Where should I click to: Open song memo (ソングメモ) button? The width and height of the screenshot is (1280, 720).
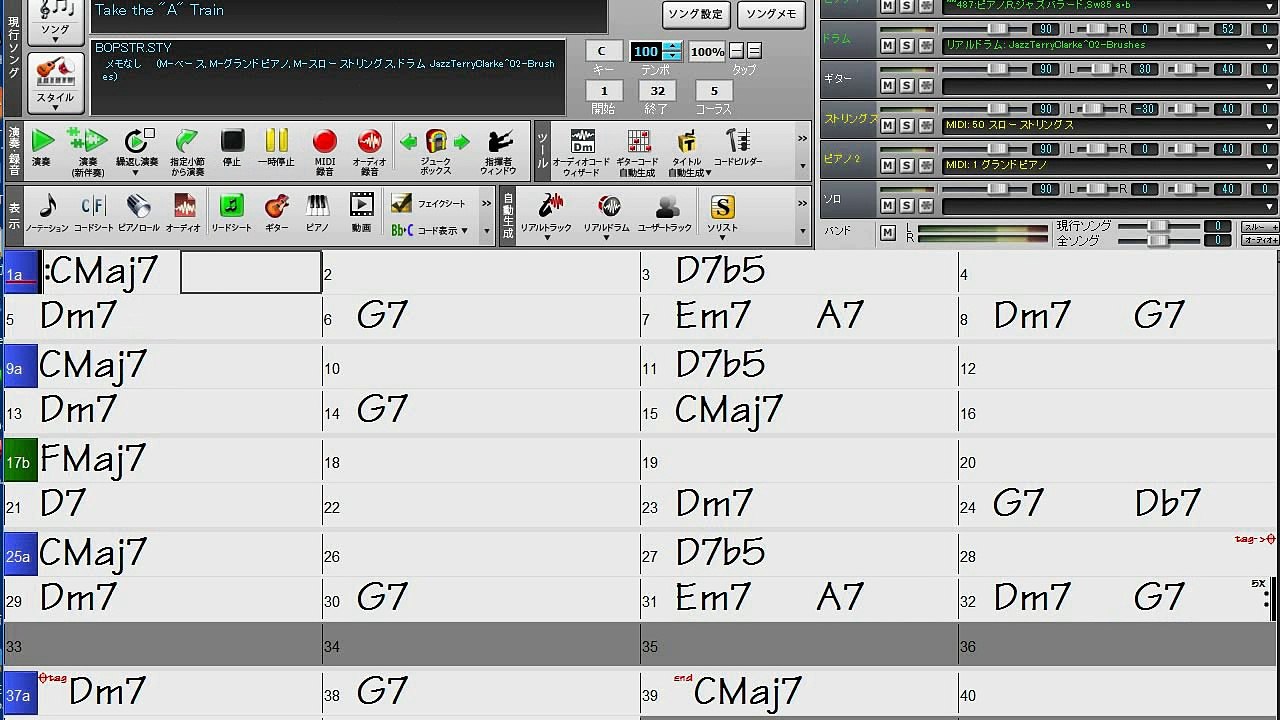(771, 14)
